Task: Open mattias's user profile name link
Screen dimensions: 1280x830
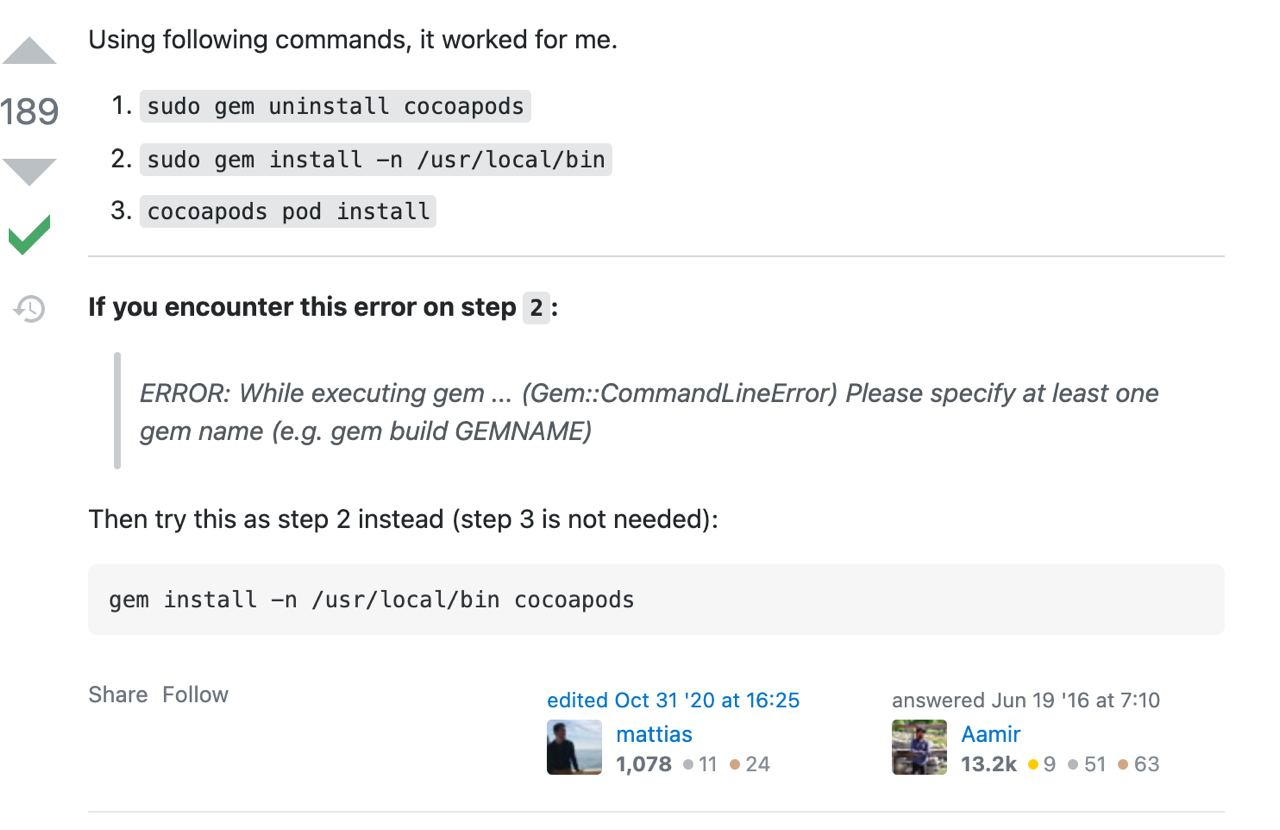Action: (654, 734)
